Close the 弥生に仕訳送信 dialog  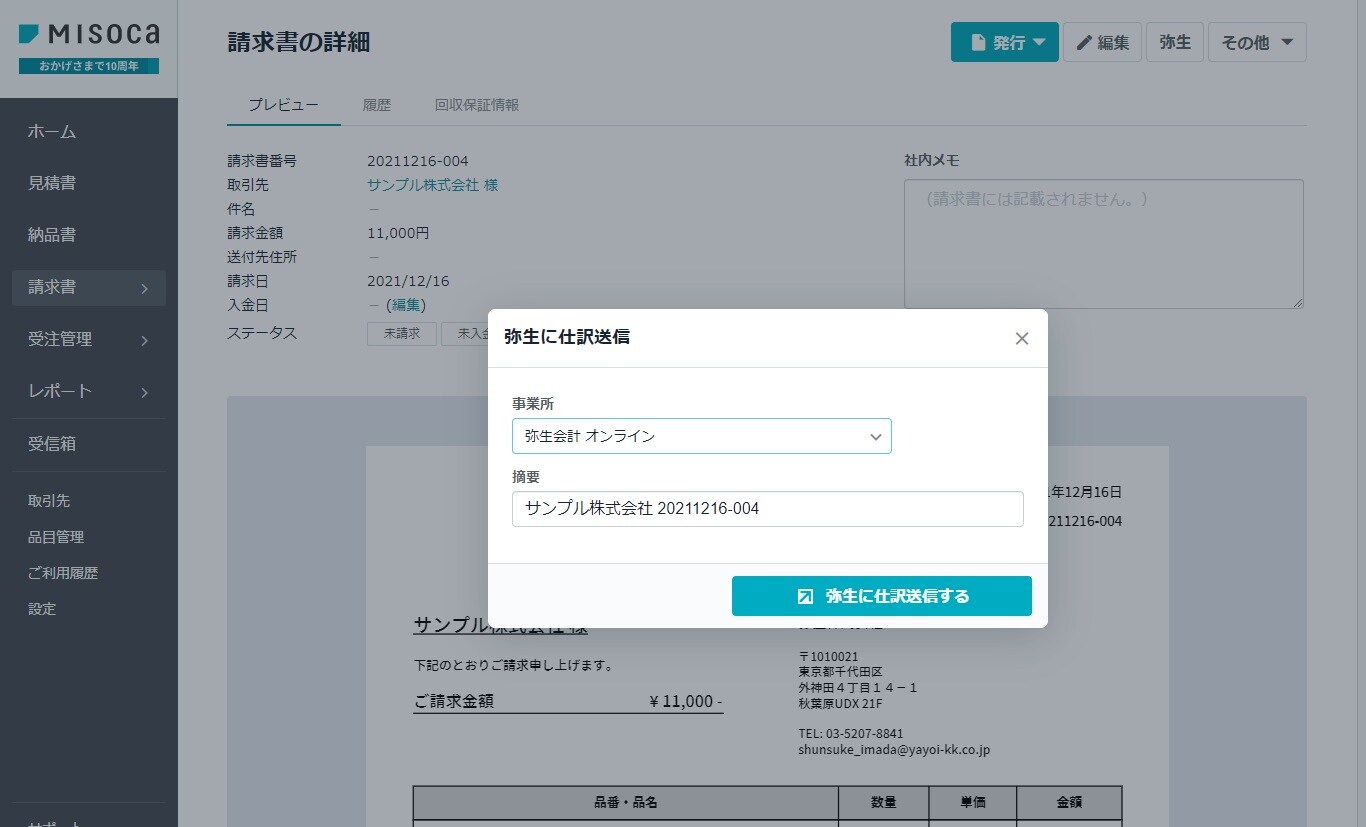tap(1021, 338)
